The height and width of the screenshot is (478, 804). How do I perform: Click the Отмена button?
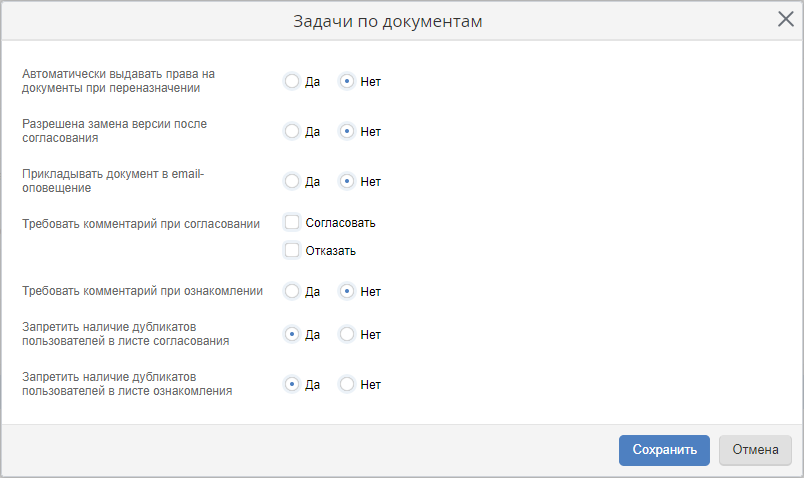click(x=755, y=450)
